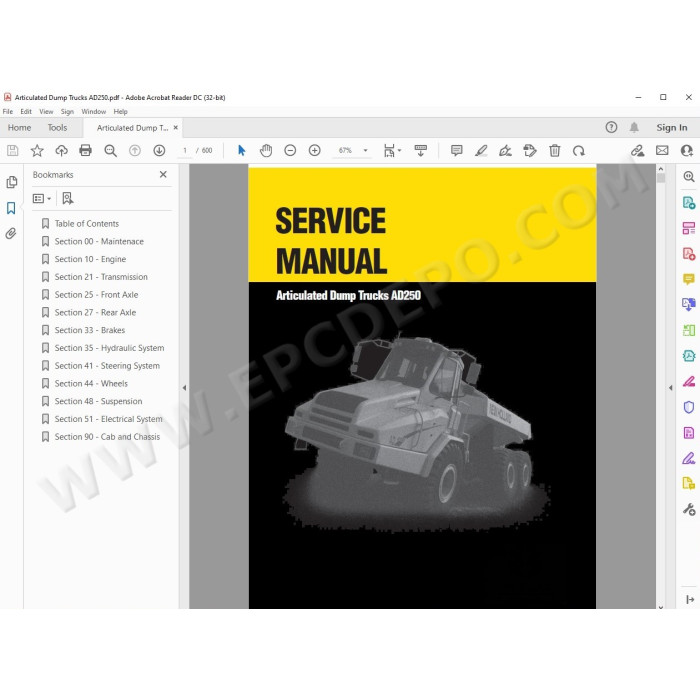
Task: Click find current bookmark icon
Action: [x=67, y=198]
